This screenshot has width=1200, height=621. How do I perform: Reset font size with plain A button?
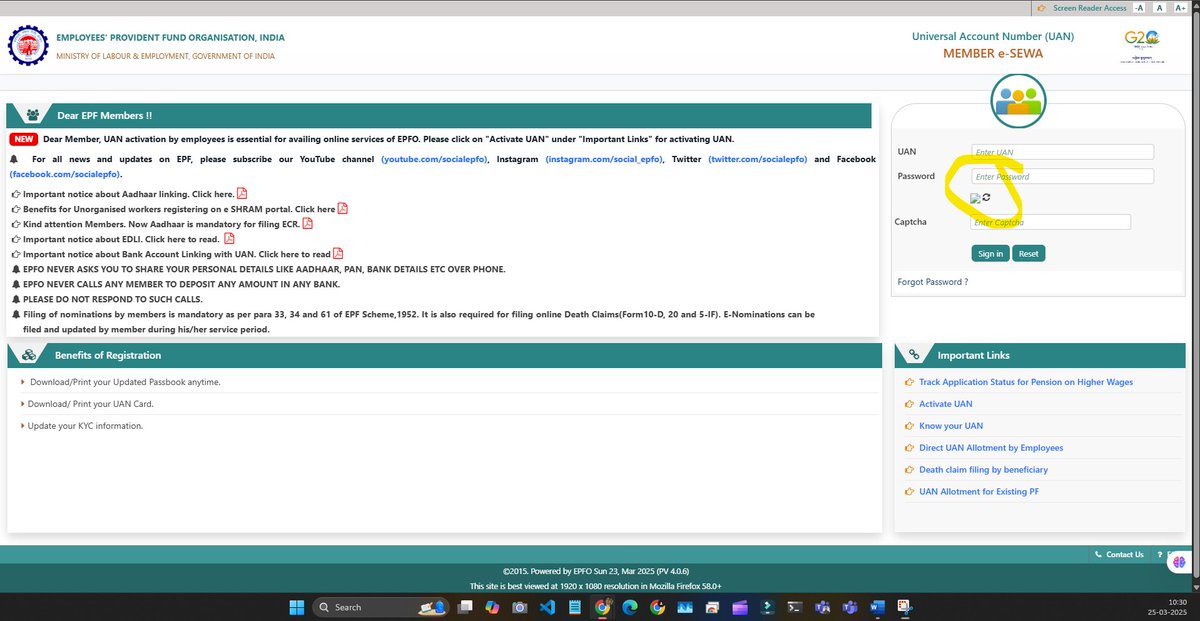(x=1160, y=8)
